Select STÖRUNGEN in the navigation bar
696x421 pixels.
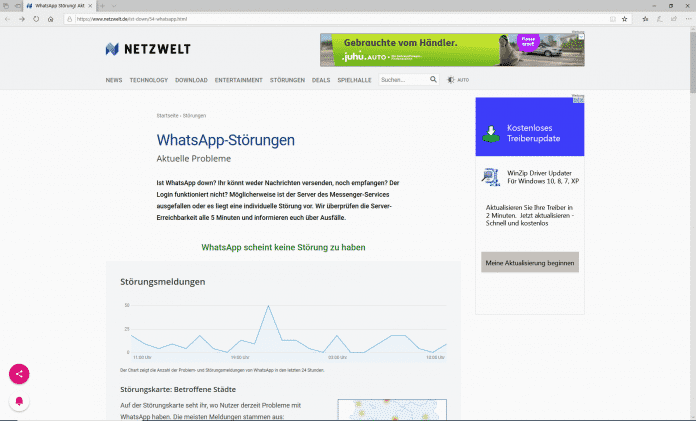click(287, 79)
